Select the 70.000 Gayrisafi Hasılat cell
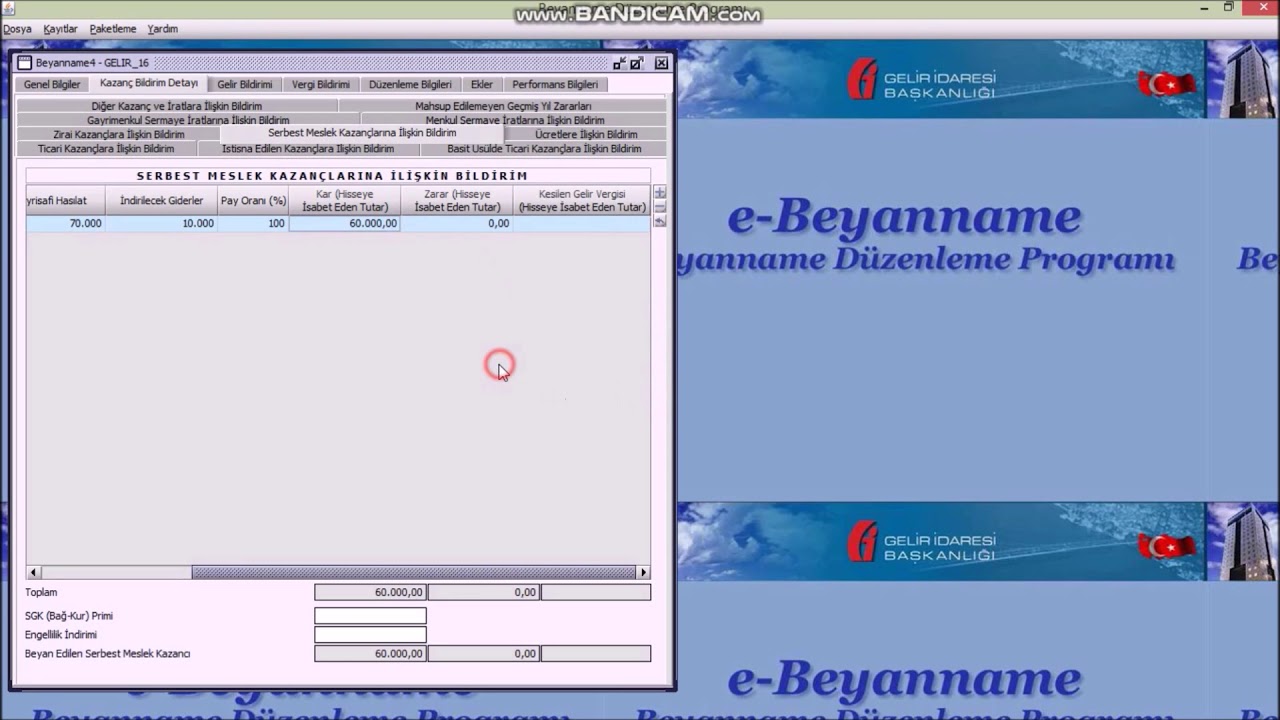Screen dimensions: 1280x720 click(x=65, y=224)
